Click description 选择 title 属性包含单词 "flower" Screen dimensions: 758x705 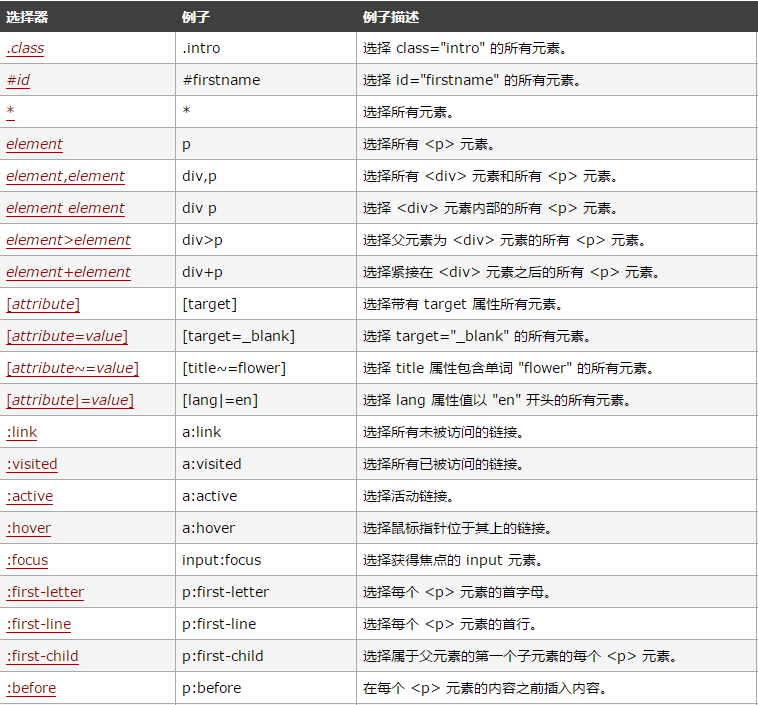[467, 368]
